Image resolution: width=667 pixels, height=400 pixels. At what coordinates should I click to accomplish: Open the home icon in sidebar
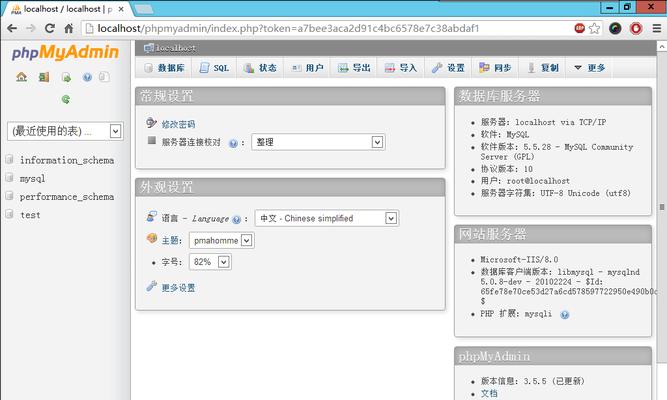tap(21, 77)
